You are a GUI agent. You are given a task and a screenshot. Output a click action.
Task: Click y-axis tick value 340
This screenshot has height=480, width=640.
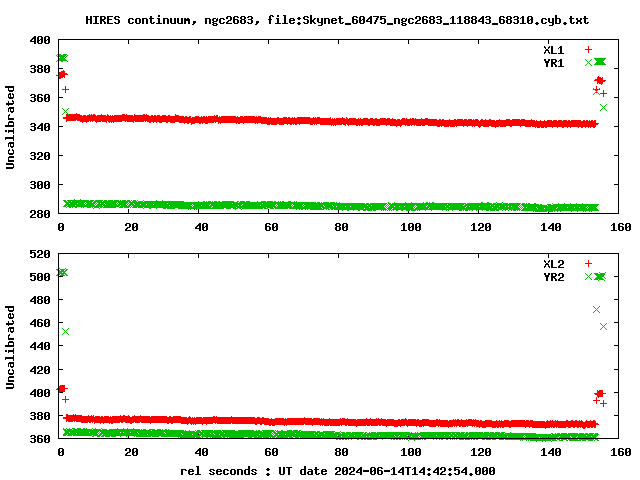[x=40, y=127]
